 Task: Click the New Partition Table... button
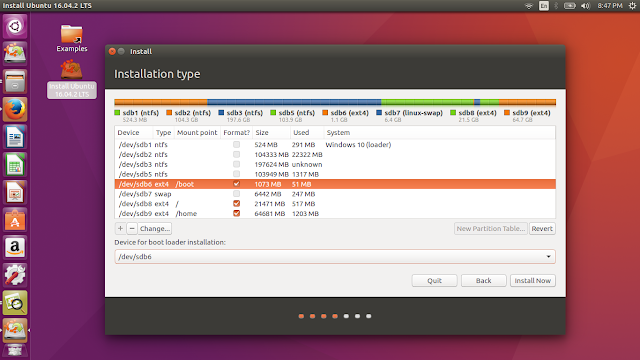point(491,229)
